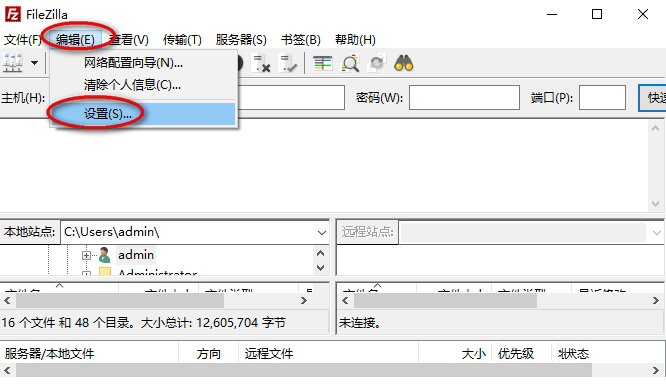Open the remote site path dropdown
666x392 pixels.
click(x=656, y=232)
